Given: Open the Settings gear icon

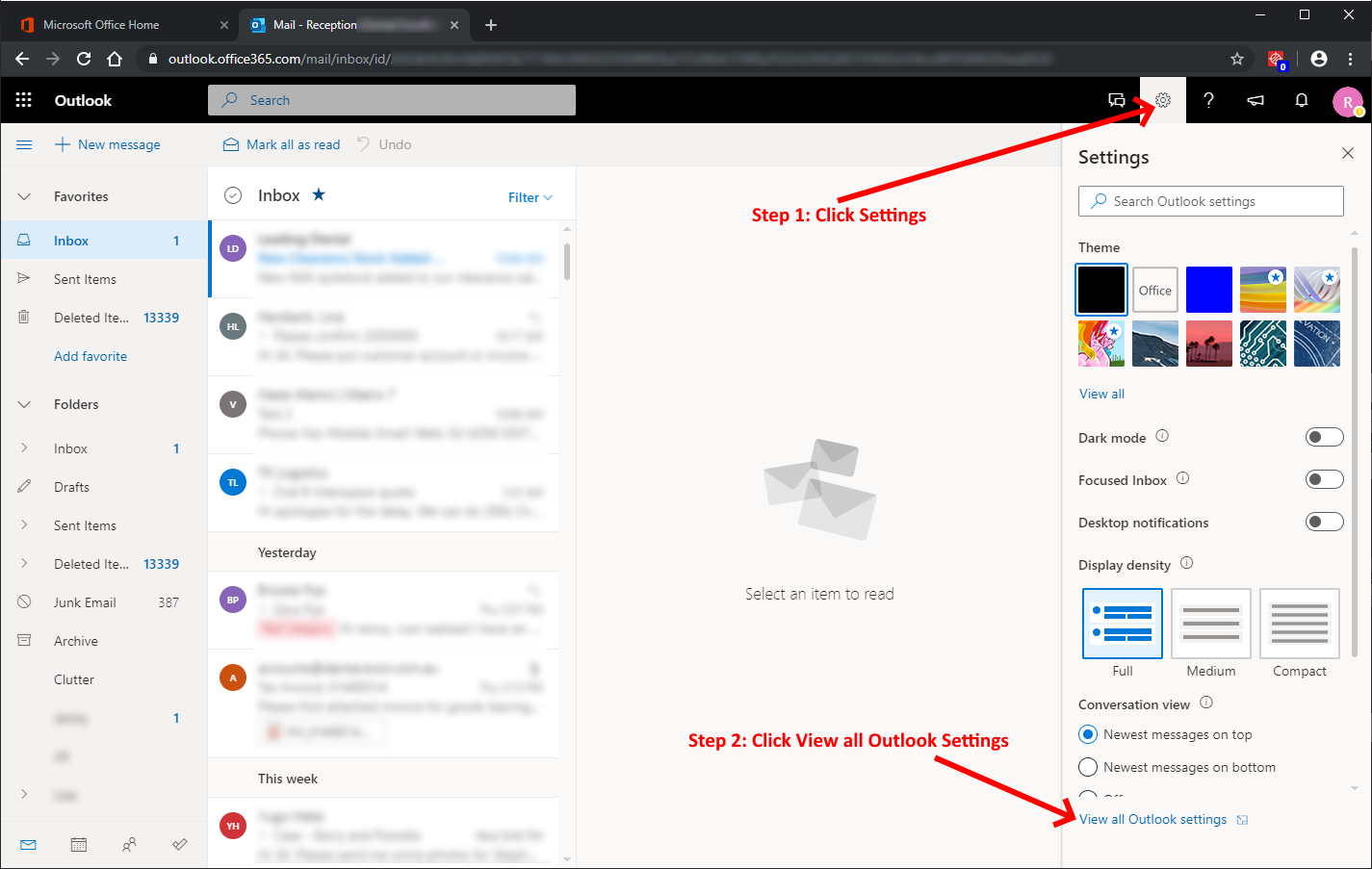Looking at the screenshot, I should pyautogui.click(x=1163, y=100).
